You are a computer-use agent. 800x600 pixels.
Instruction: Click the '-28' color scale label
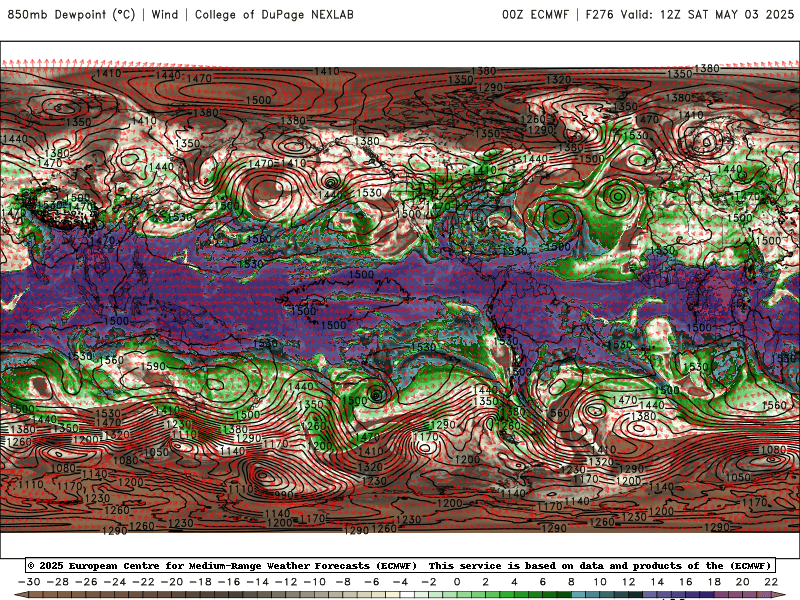[58, 582]
